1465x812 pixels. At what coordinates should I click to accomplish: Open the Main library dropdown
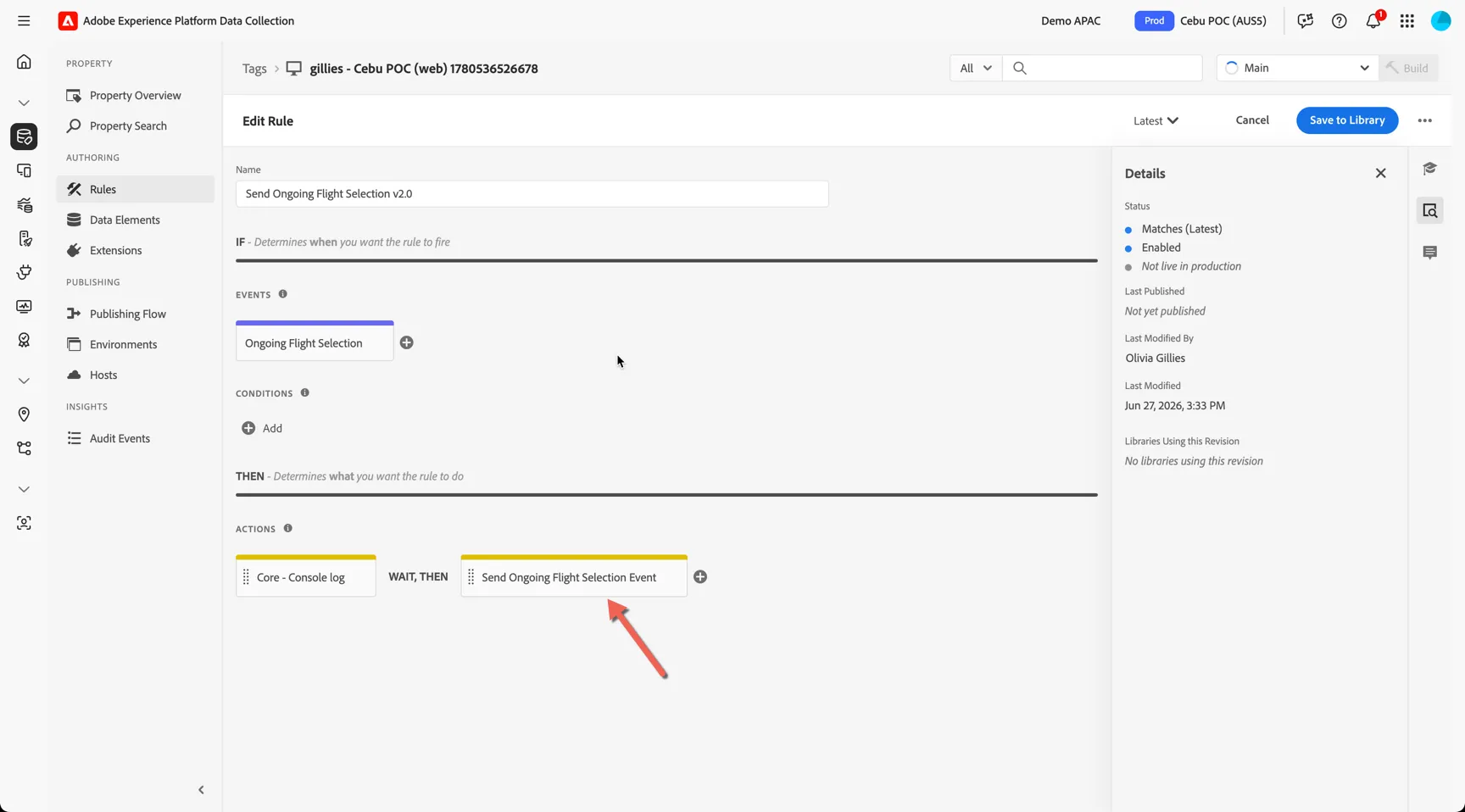1298,68
